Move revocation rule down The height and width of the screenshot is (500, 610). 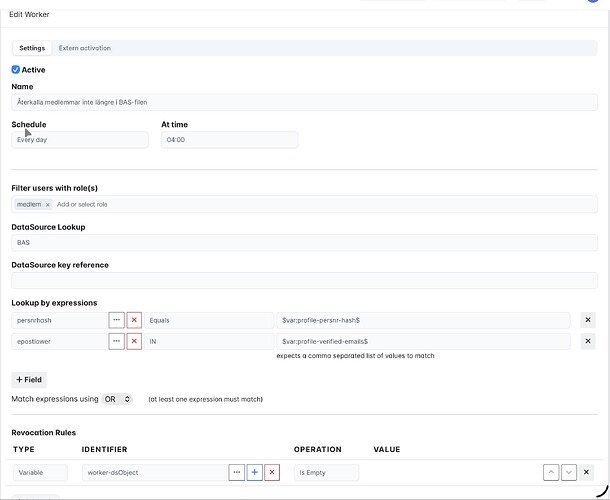[568, 472]
